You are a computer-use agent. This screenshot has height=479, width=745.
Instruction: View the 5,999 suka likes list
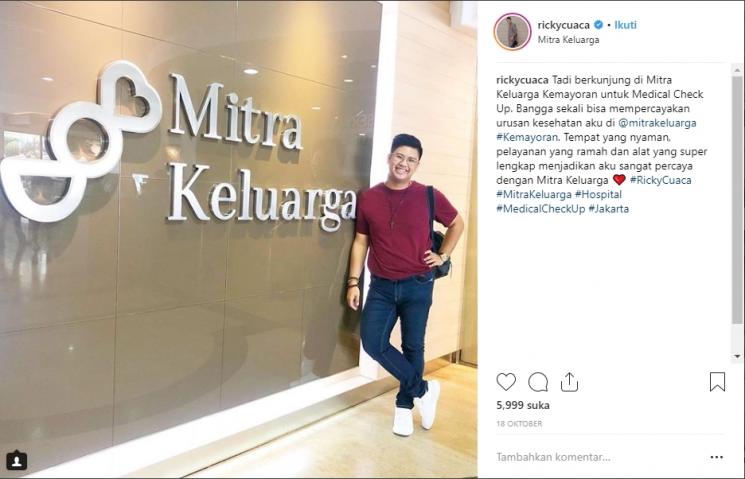[523, 405]
